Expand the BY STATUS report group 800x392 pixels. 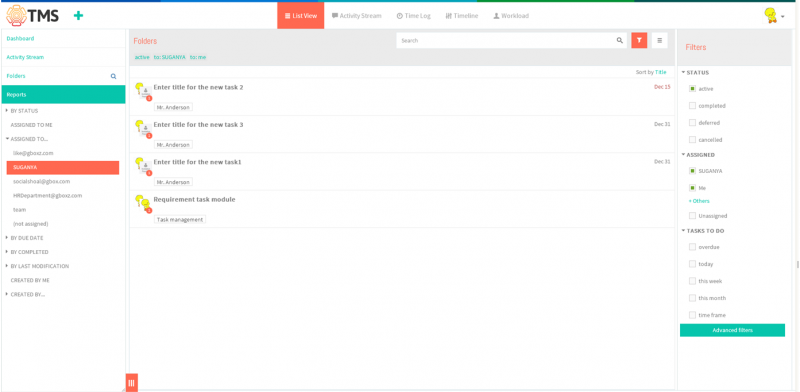(7, 110)
